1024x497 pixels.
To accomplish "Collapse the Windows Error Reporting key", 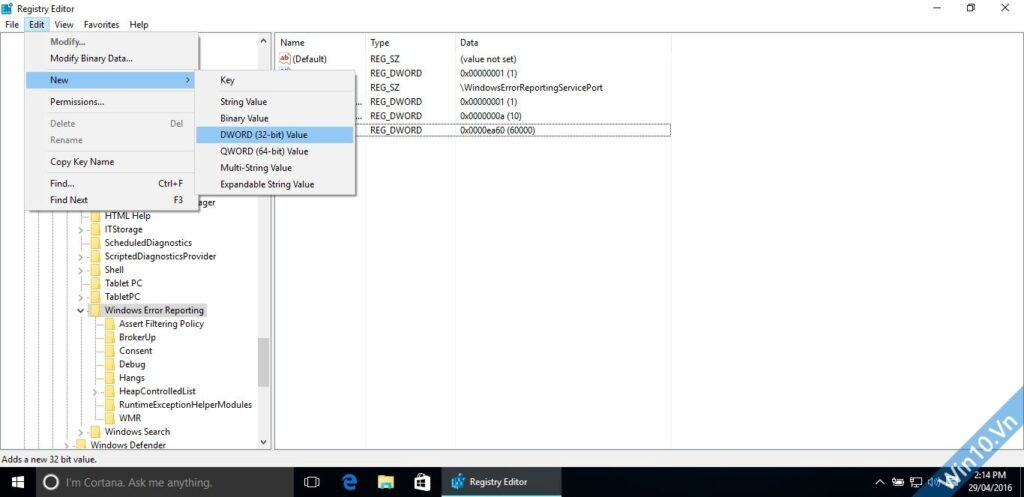I will click(80, 310).
